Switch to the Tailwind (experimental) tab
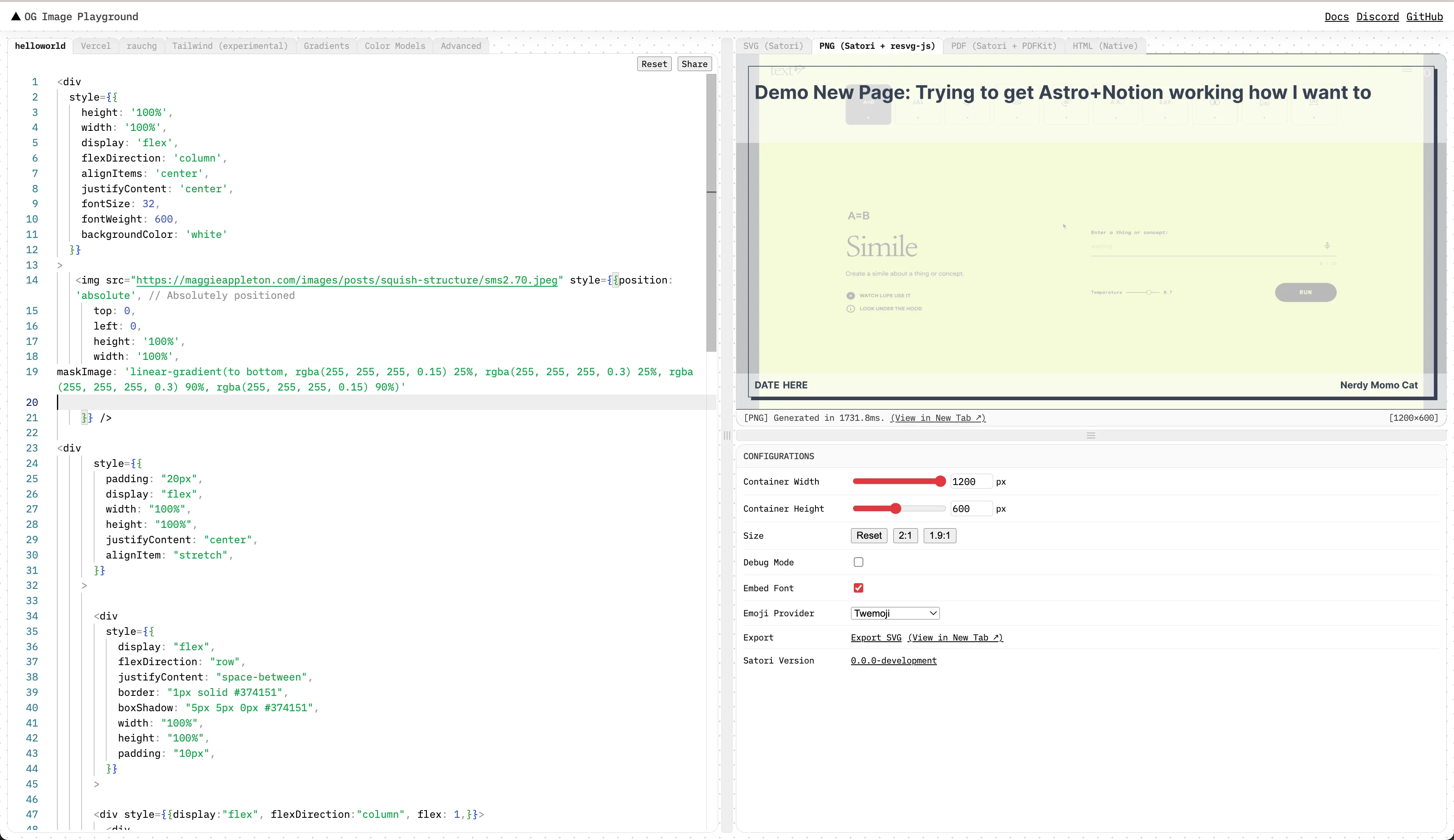Viewport: 1454px width, 840px height. pyautogui.click(x=230, y=46)
